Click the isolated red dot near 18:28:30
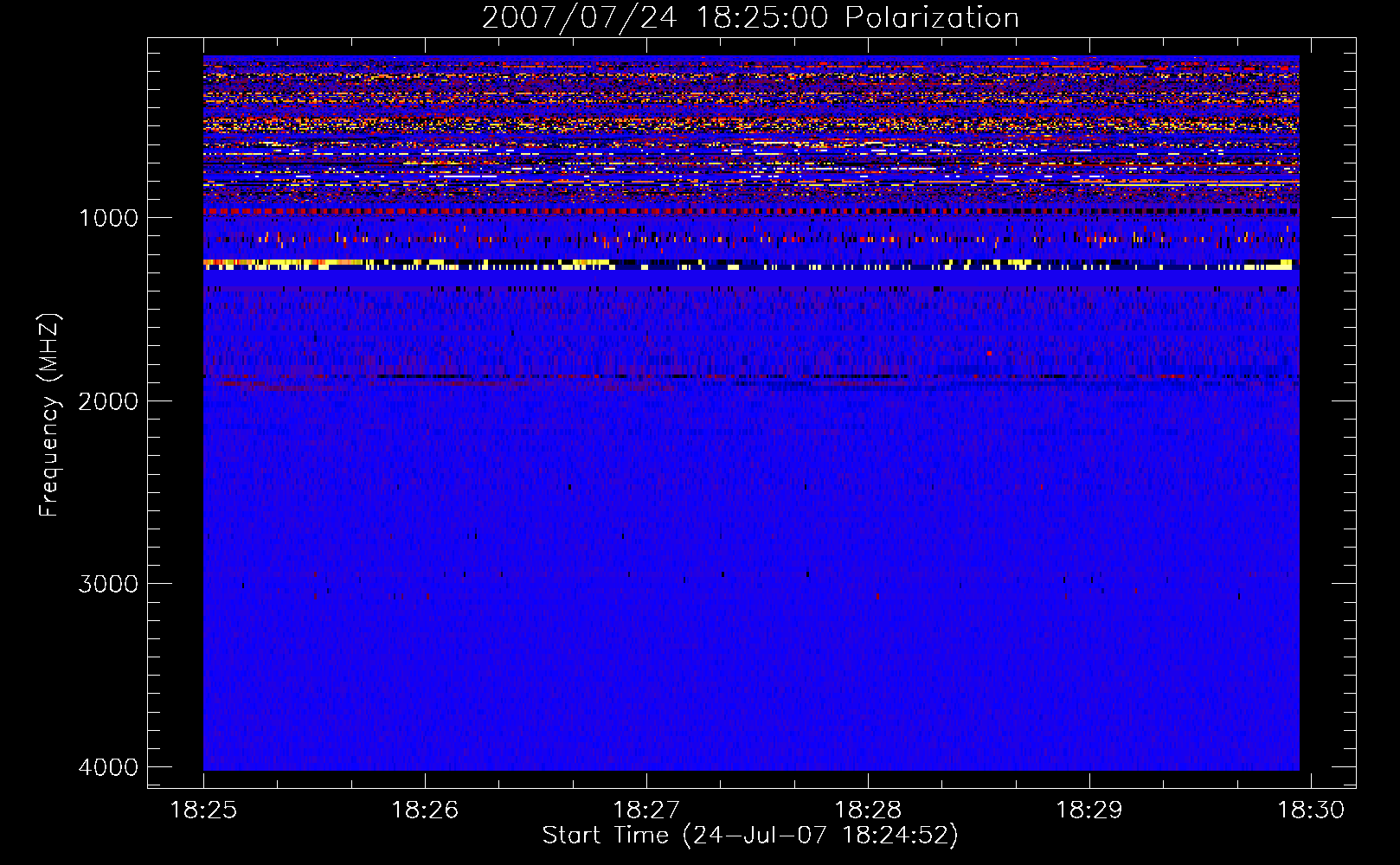The image size is (1400, 865). pyautogui.click(x=989, y=353)
